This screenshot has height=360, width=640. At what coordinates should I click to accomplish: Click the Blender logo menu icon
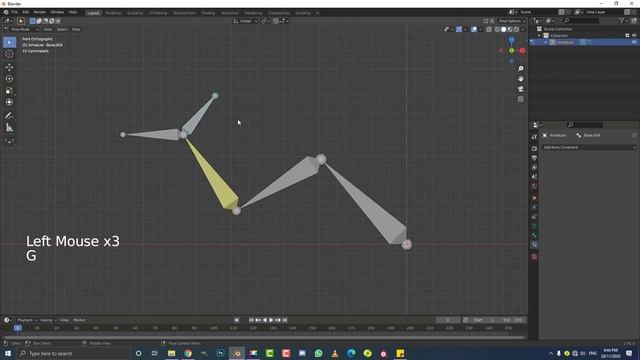[6, 12]
